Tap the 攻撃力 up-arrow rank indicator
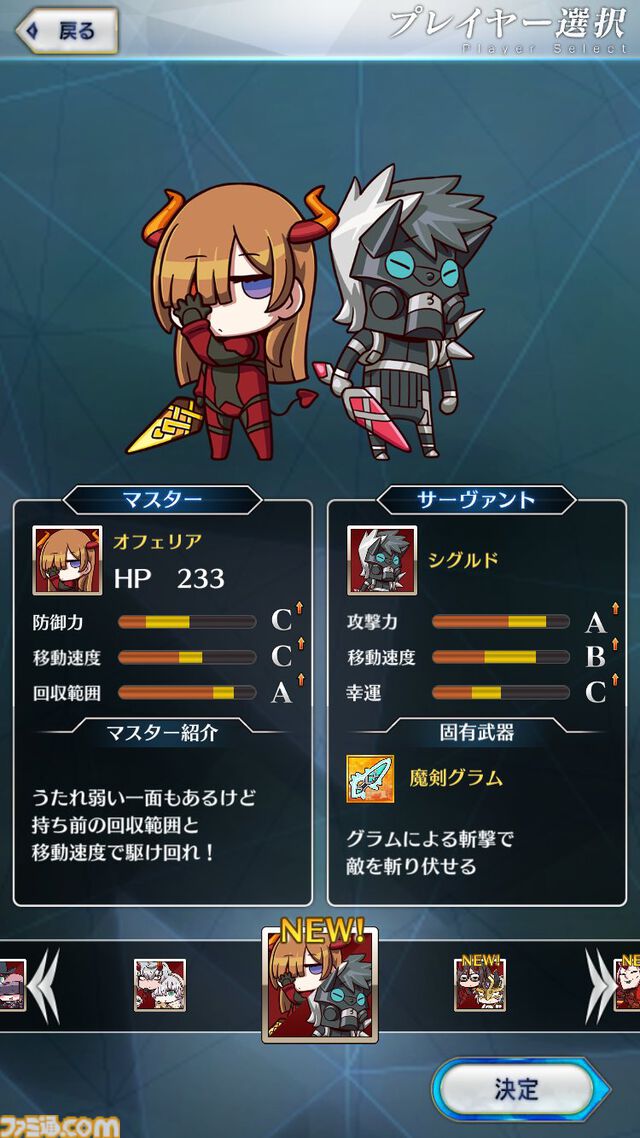The height and width of the screenshot is (1138, 640). click(x=615, y=607)
